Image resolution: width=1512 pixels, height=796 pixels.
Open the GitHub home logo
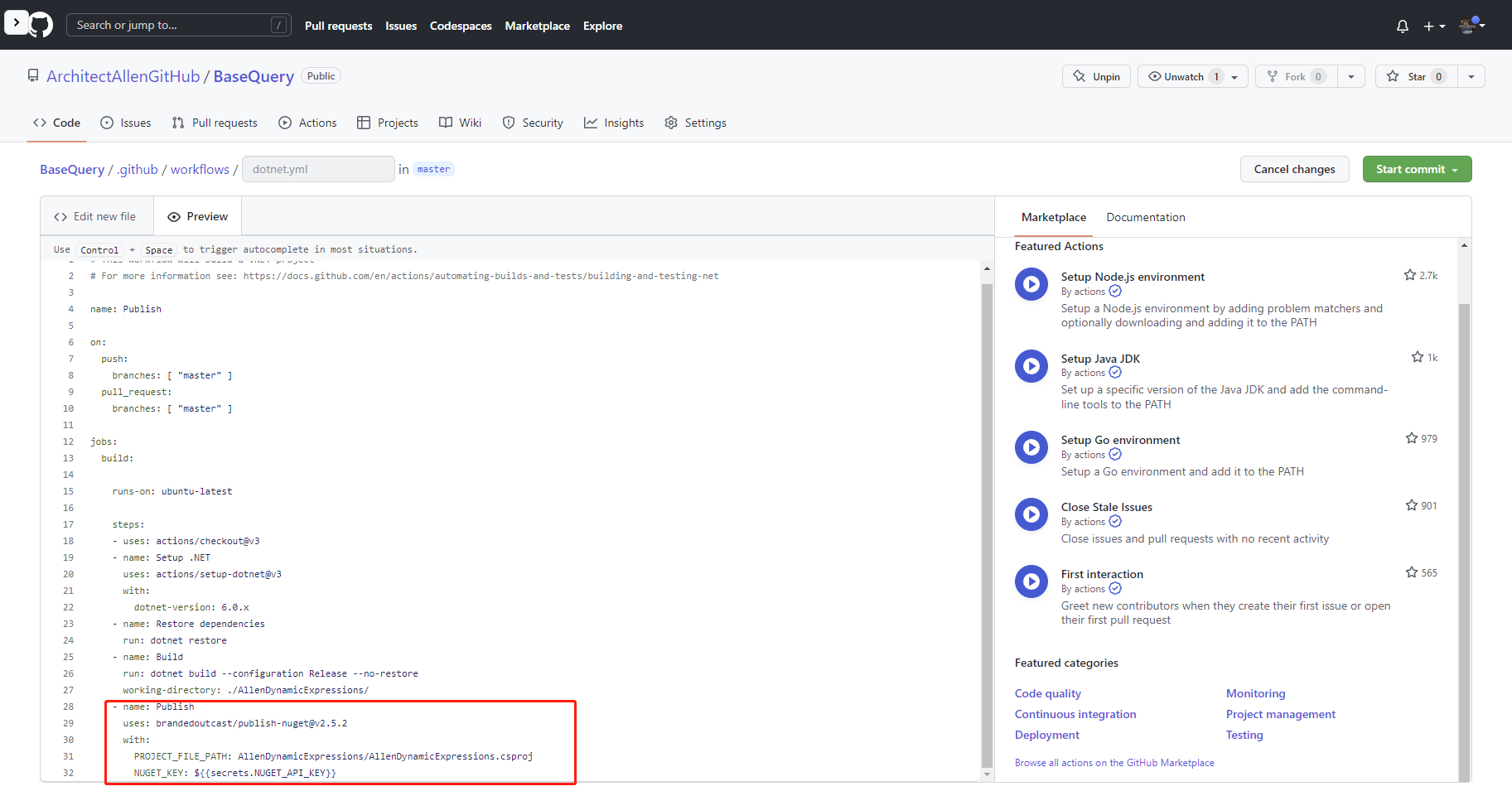pyautogui.click(x=41, y=25)
